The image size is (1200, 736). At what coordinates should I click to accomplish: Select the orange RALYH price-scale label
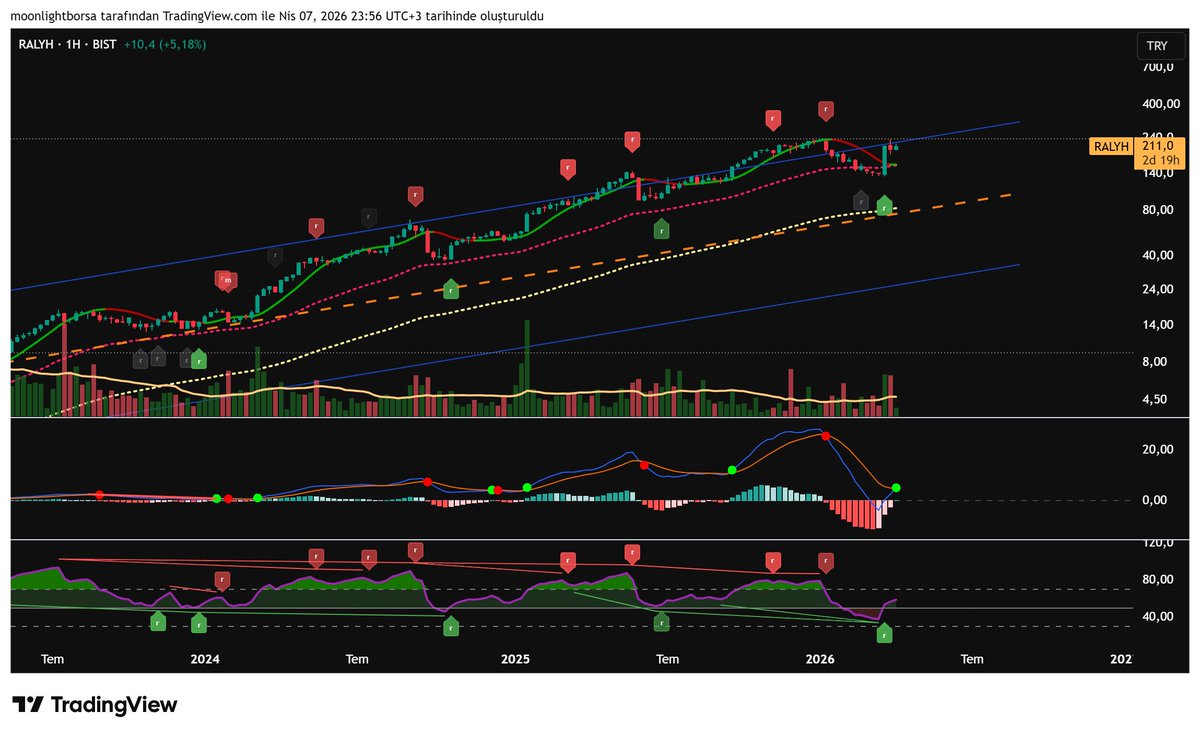[x=1111, y=146]
